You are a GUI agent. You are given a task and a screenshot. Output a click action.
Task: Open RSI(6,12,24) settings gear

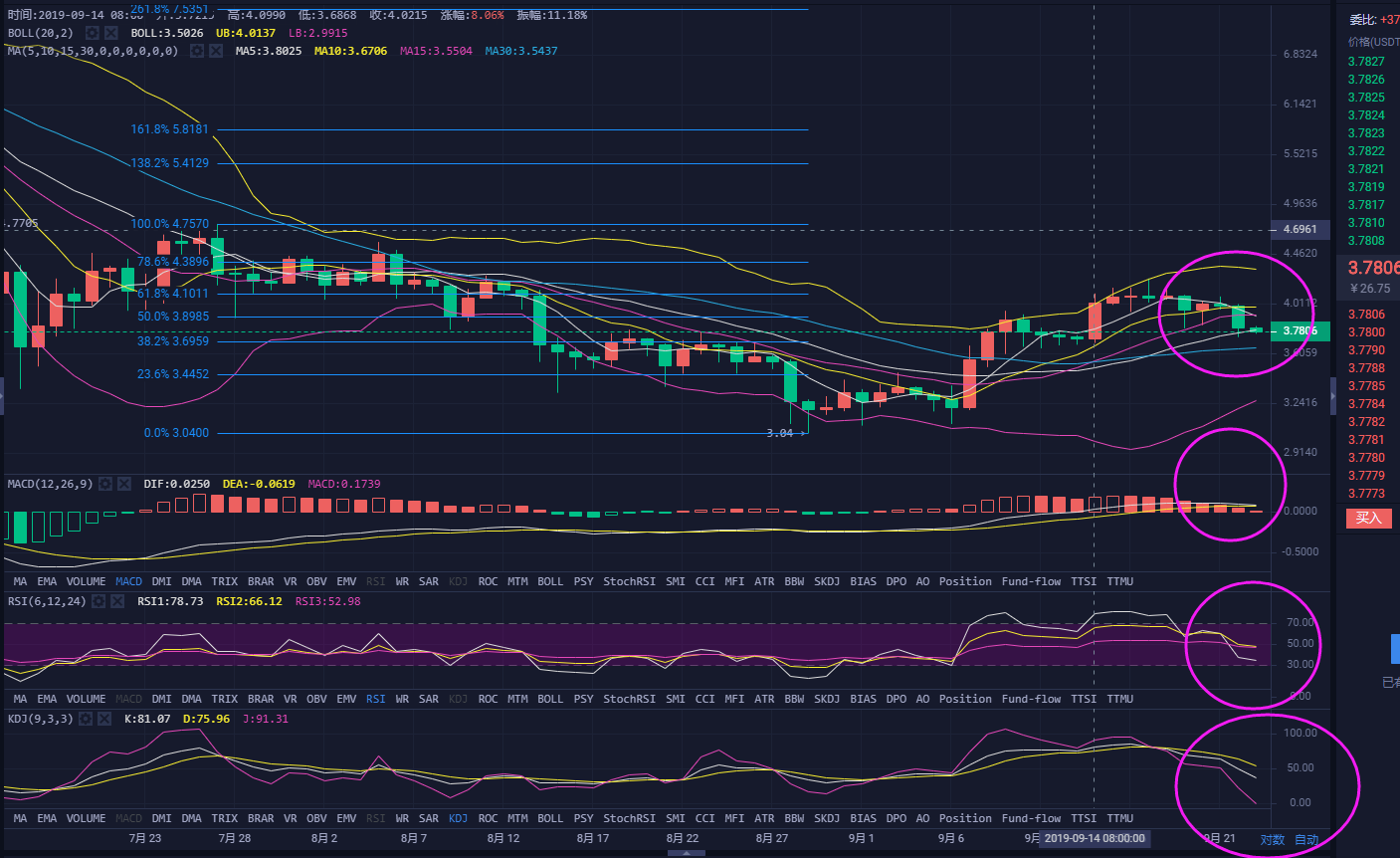(100, 601)
